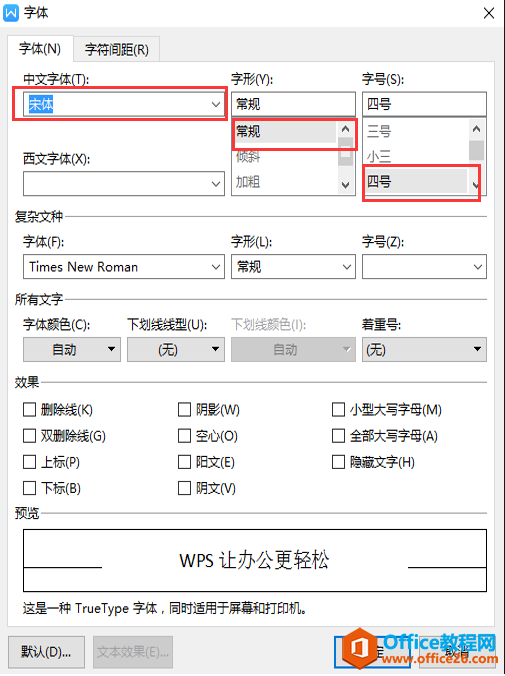Screen dimensions: 505x676
Task: Toggle the 上标(P) checkbox
Action: pos(29,462)
